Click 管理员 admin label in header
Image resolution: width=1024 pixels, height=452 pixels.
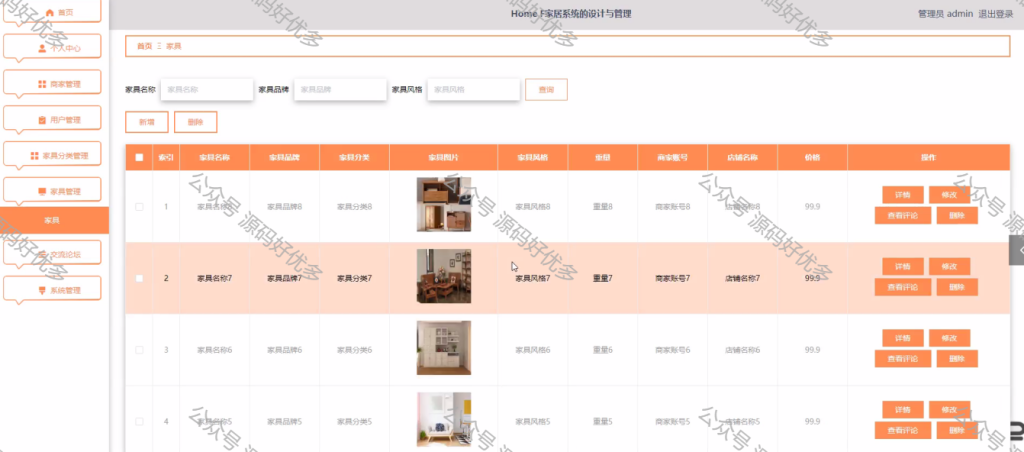pos(946,14)
